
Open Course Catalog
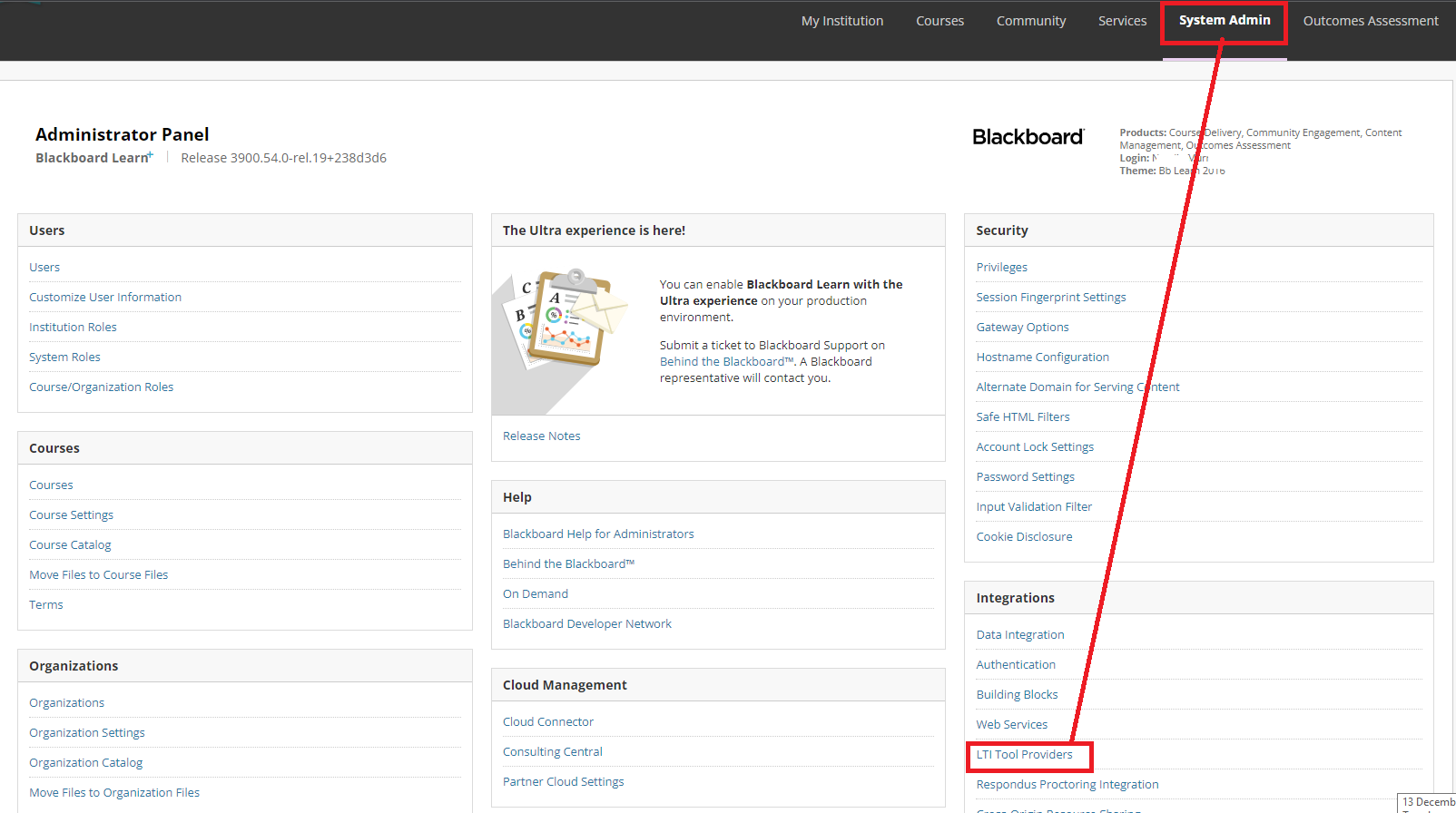pos(70,545)
